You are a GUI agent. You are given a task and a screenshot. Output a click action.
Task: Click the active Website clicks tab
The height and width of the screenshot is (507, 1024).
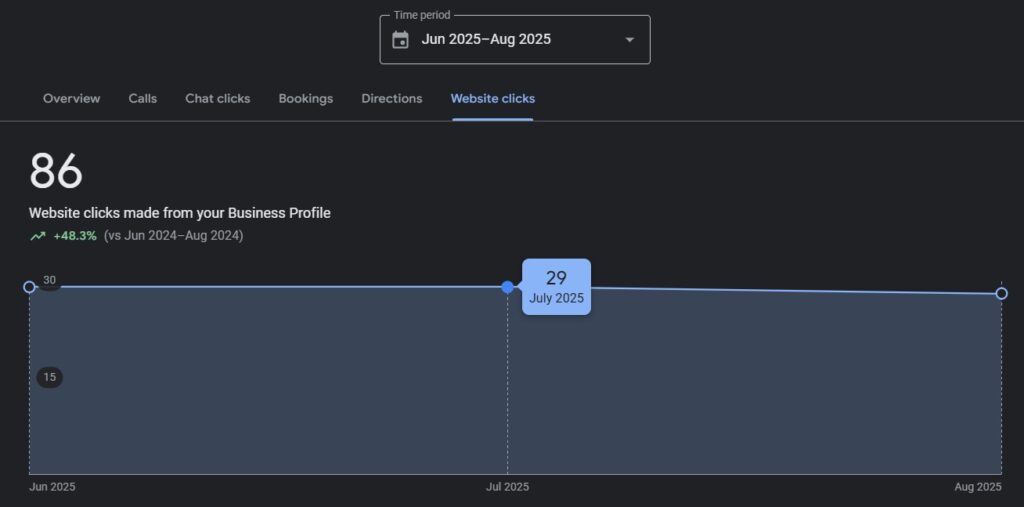[x=492, y=99]
